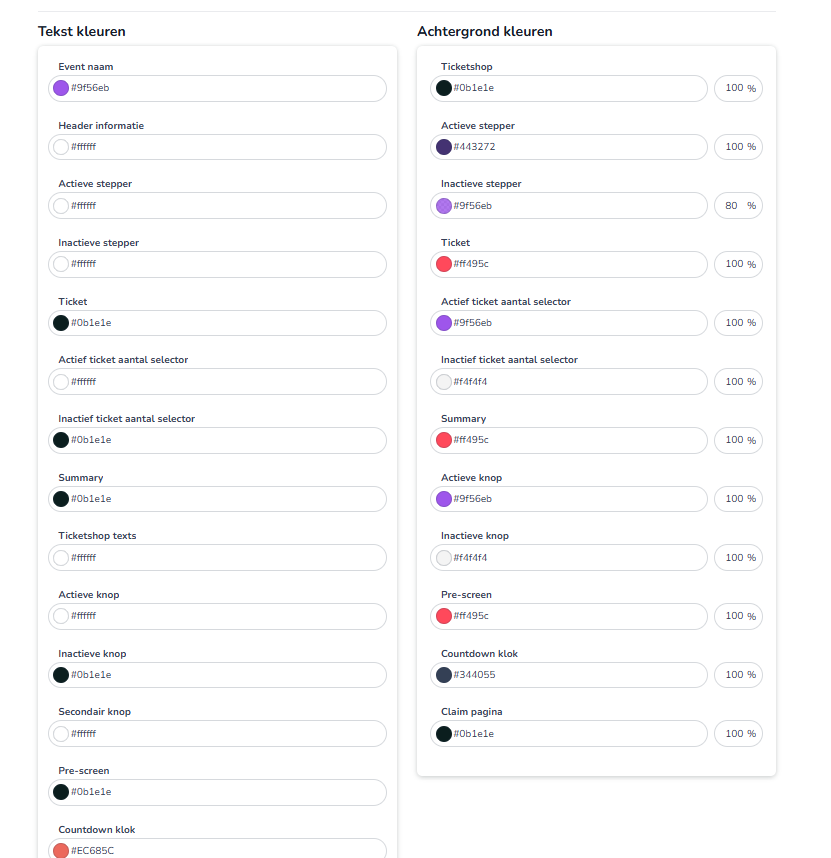831x858 pixels.
Task: Open the Inactieve stepper background color swatch
Action: tap(444, 206)
